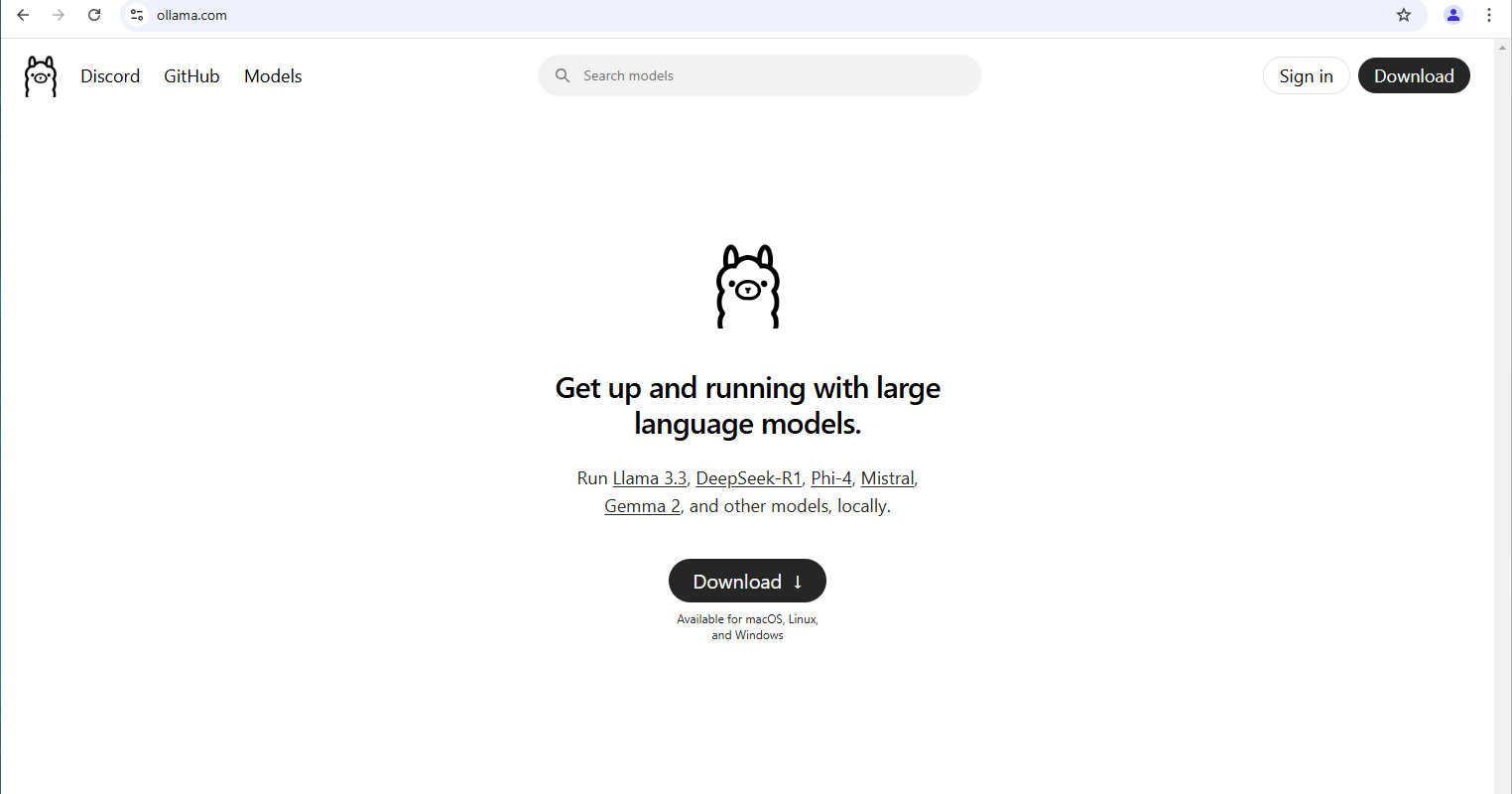The image size is (1512, 794).
Task: Open the Llama 3.3 model link
Action: [x=650, y=478]
